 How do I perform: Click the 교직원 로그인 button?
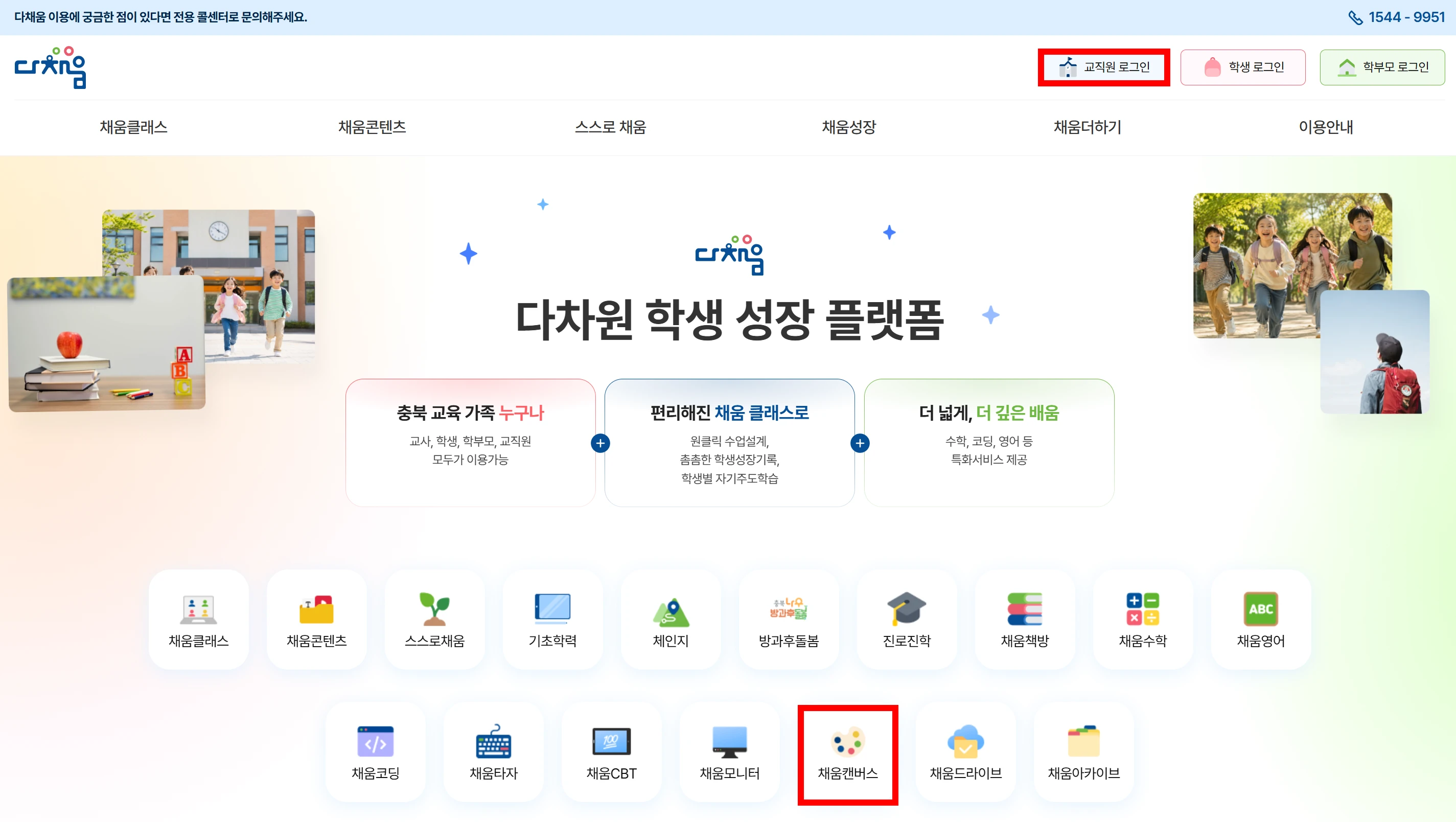click(1104, 67)
